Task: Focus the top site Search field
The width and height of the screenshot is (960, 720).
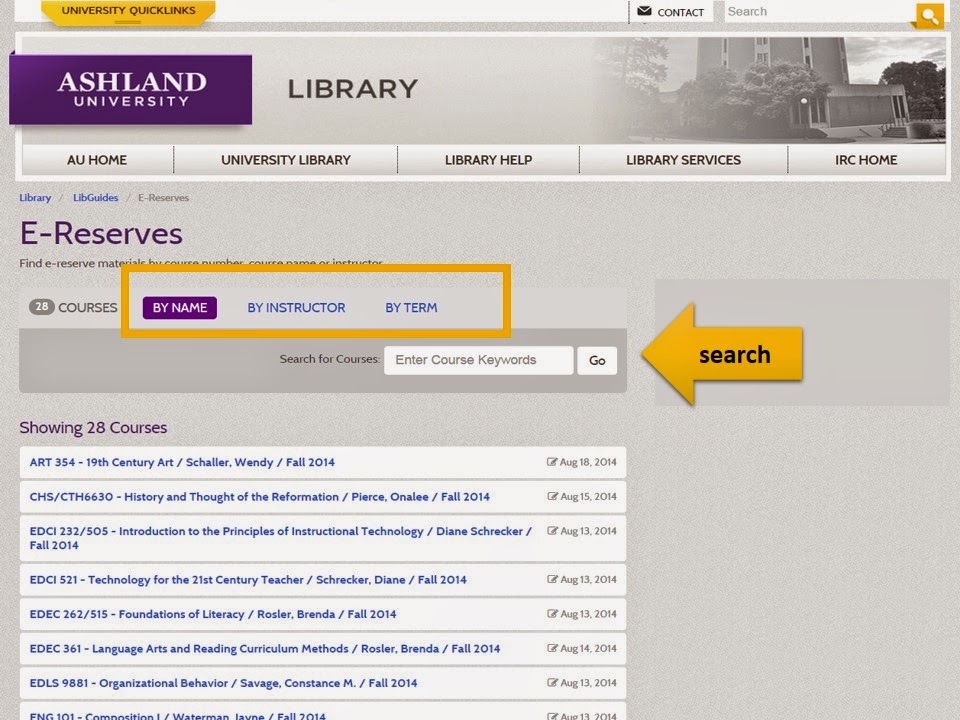Action: click(x=819, y=12)
